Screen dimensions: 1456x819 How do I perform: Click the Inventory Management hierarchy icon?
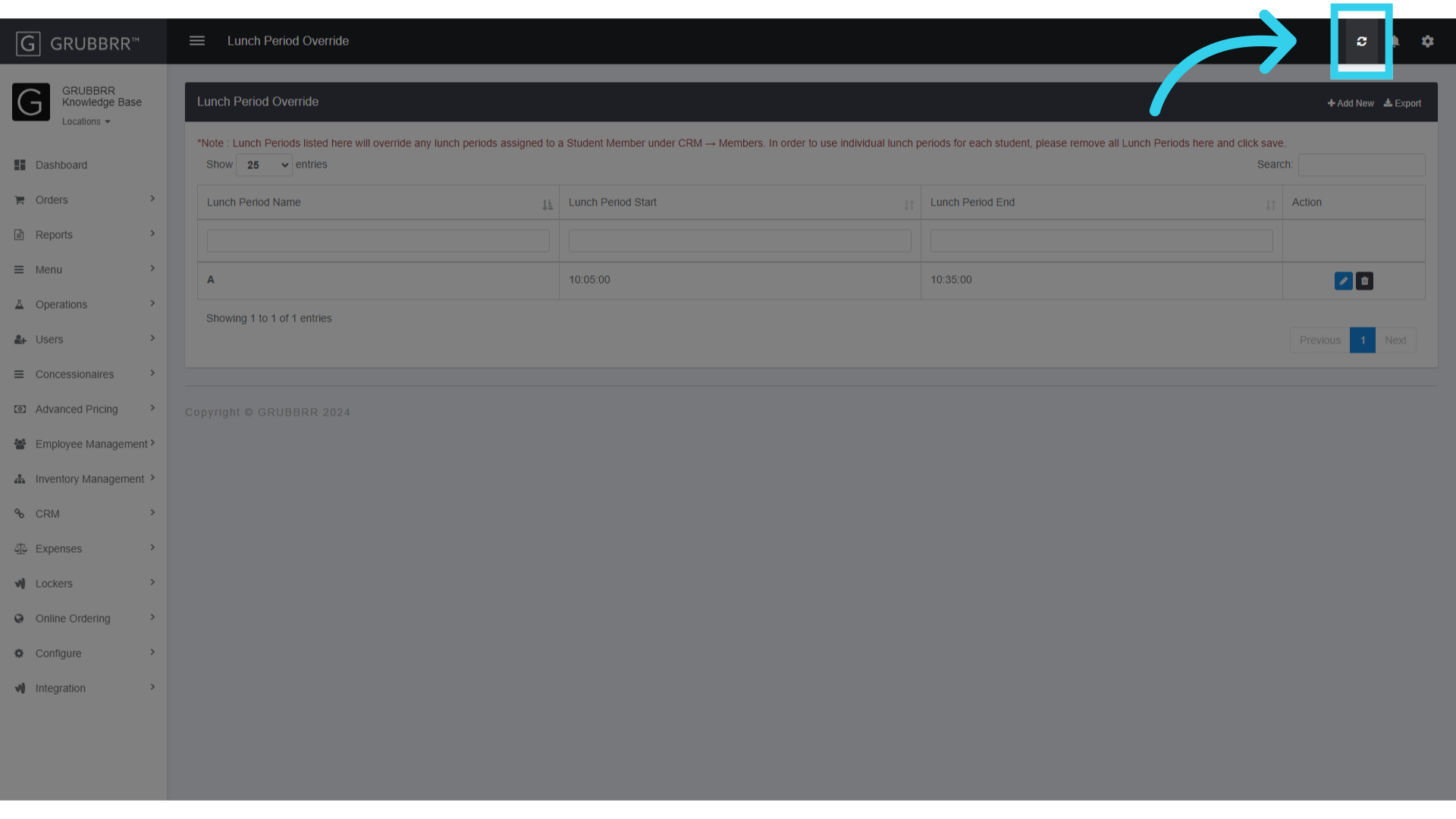(20, 479)
